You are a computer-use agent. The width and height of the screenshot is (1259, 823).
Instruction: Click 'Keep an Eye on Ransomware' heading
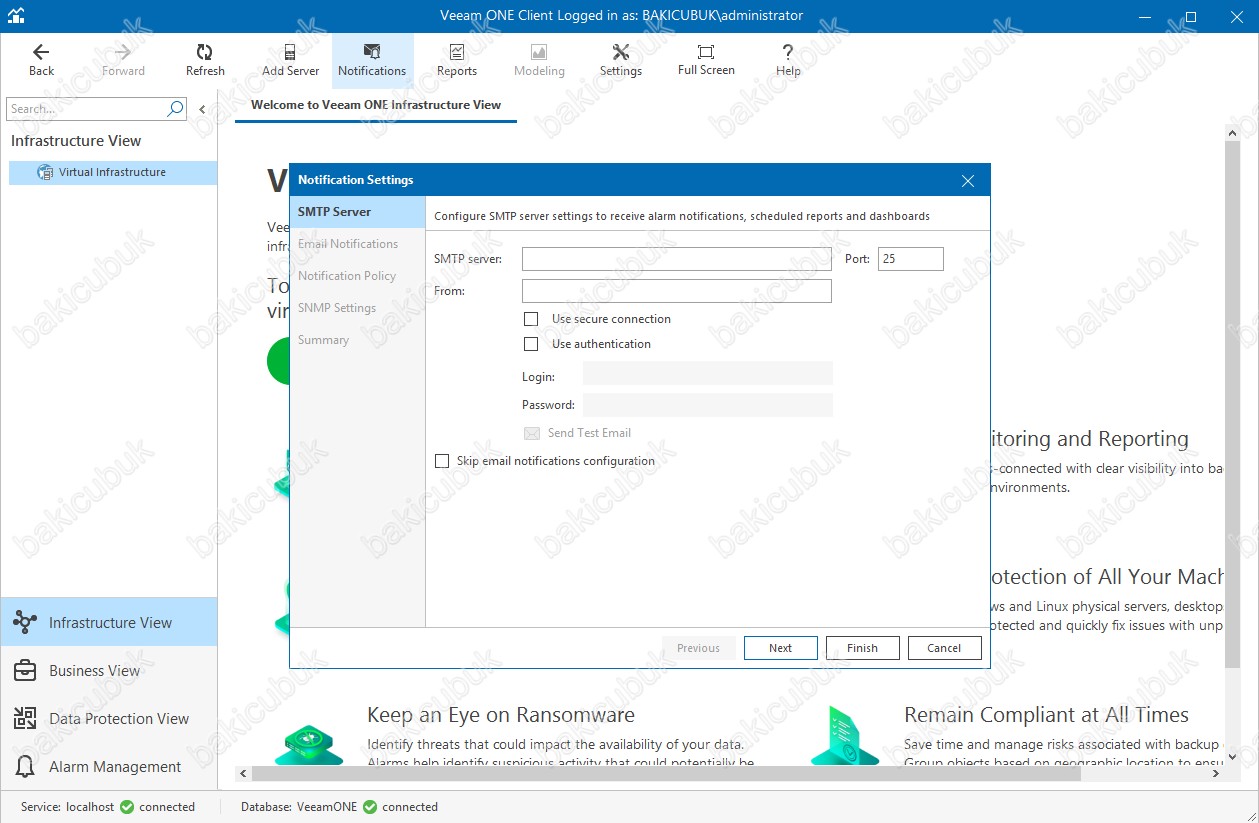point(501,715)
